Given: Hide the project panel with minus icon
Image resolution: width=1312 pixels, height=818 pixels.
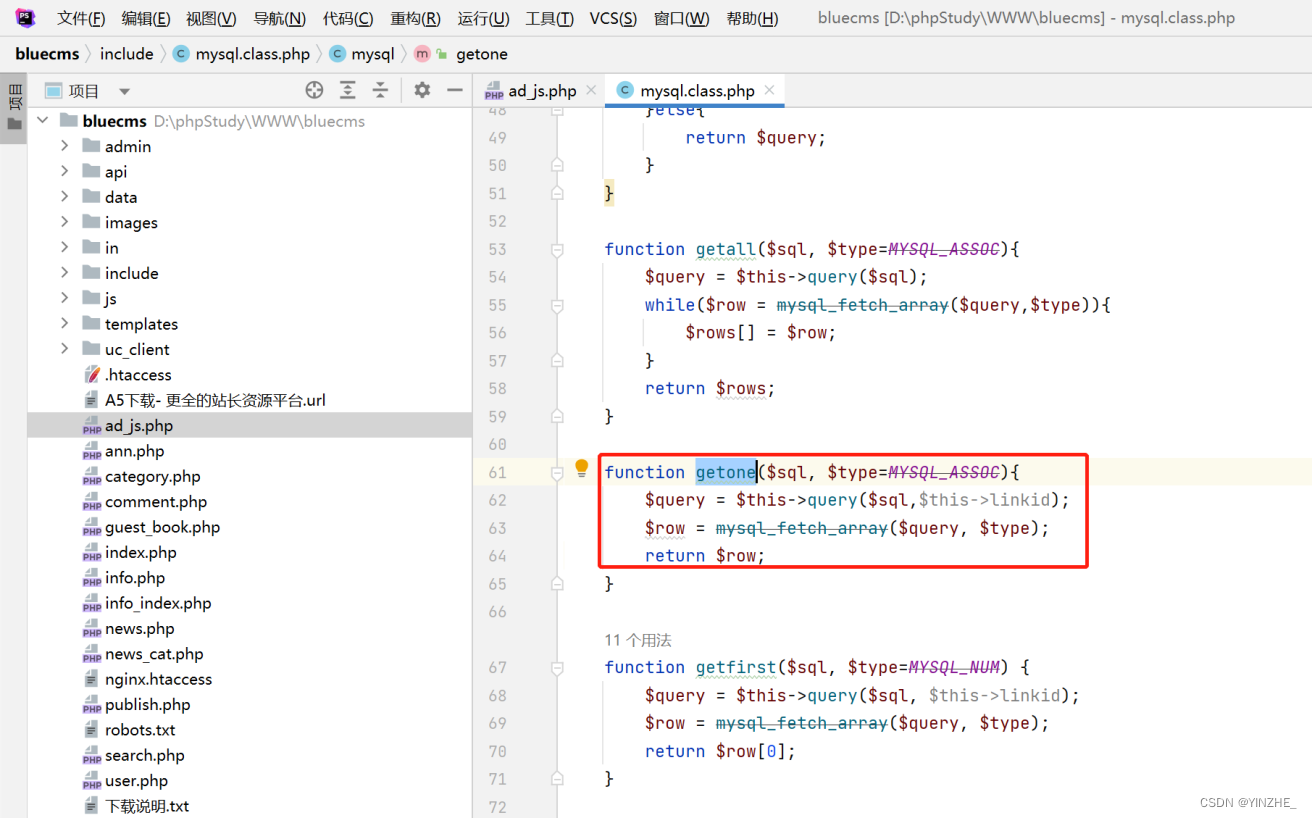Looking at the screenshot, I should click(x=455, y=90).
